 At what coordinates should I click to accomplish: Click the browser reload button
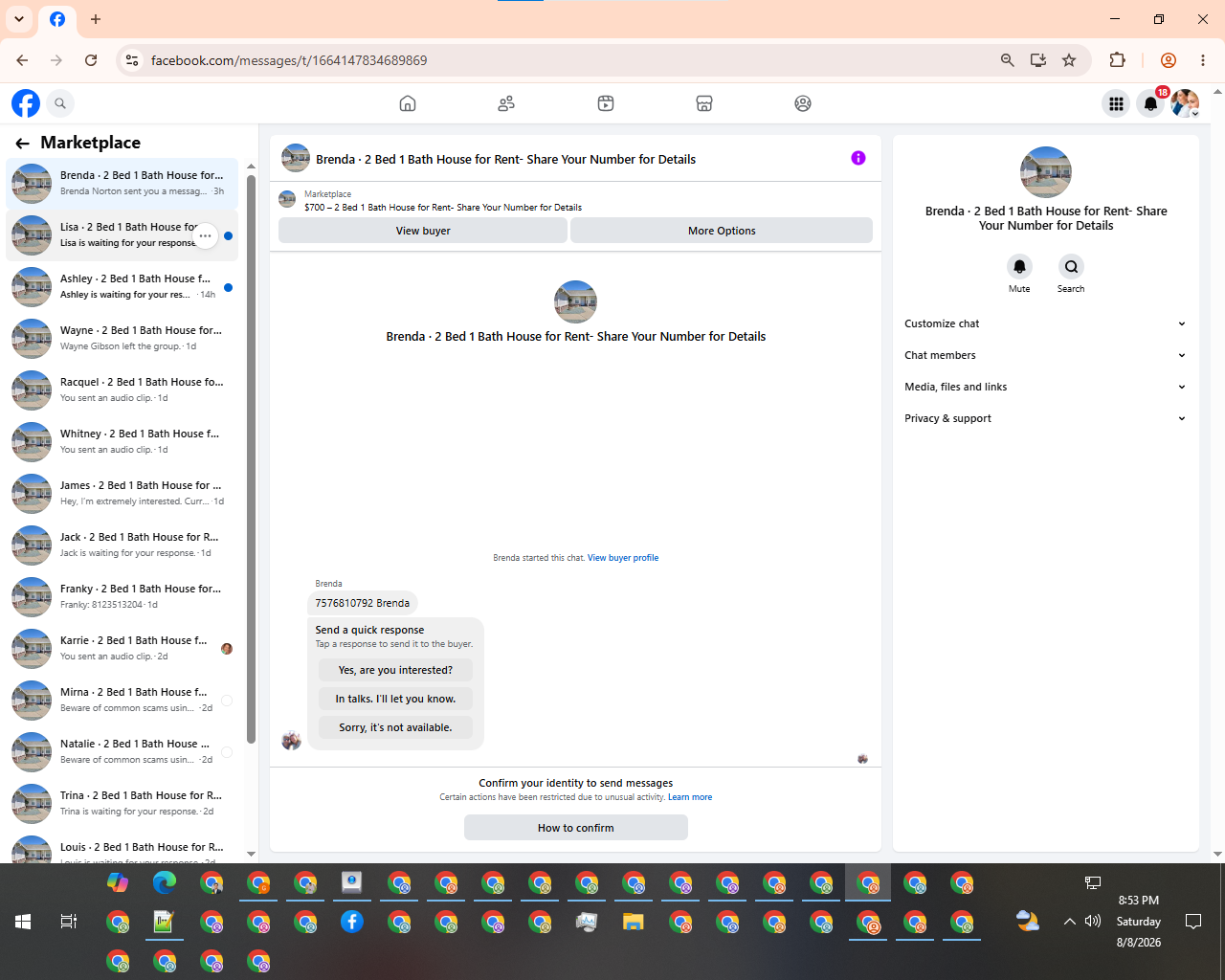point(91,60)
